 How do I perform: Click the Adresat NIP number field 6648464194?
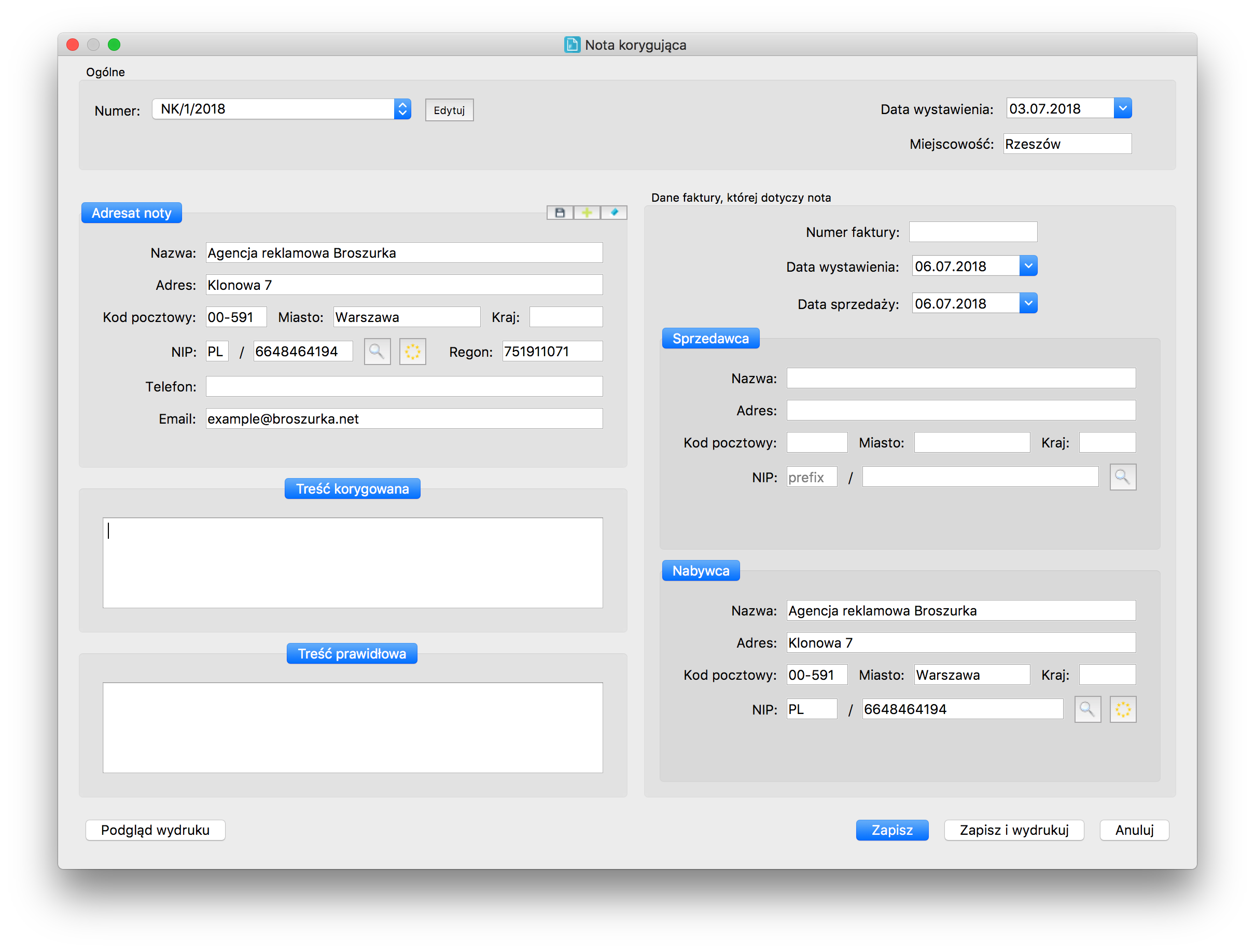click(x=303, y=352)
